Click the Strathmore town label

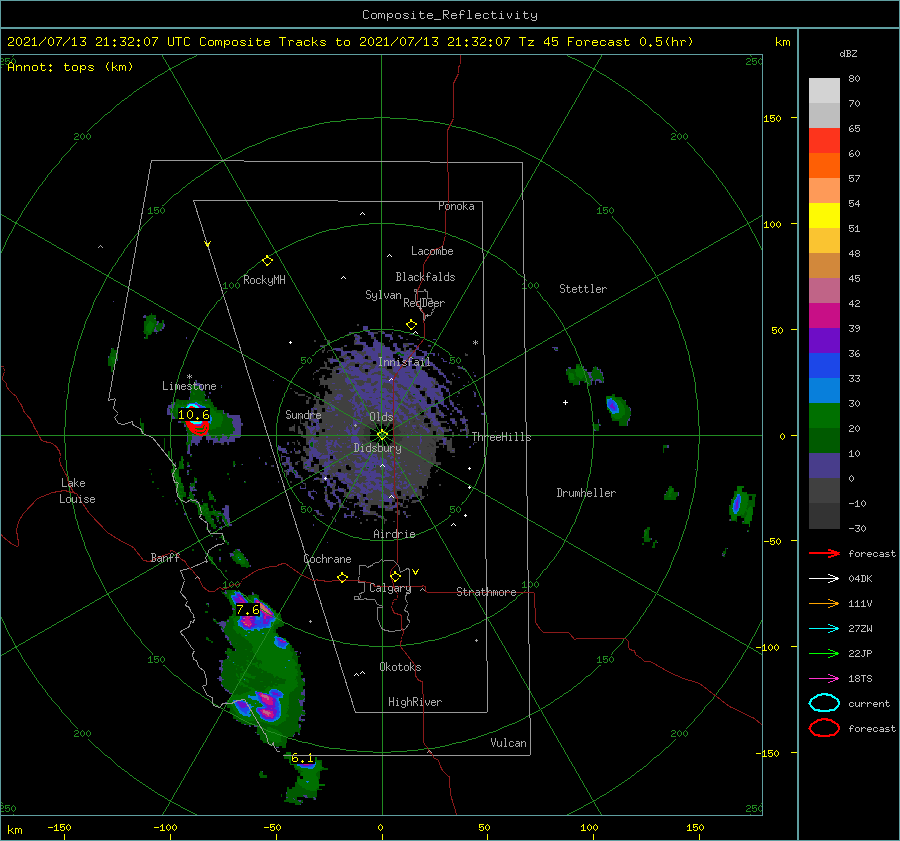click(x=486, y=592)
